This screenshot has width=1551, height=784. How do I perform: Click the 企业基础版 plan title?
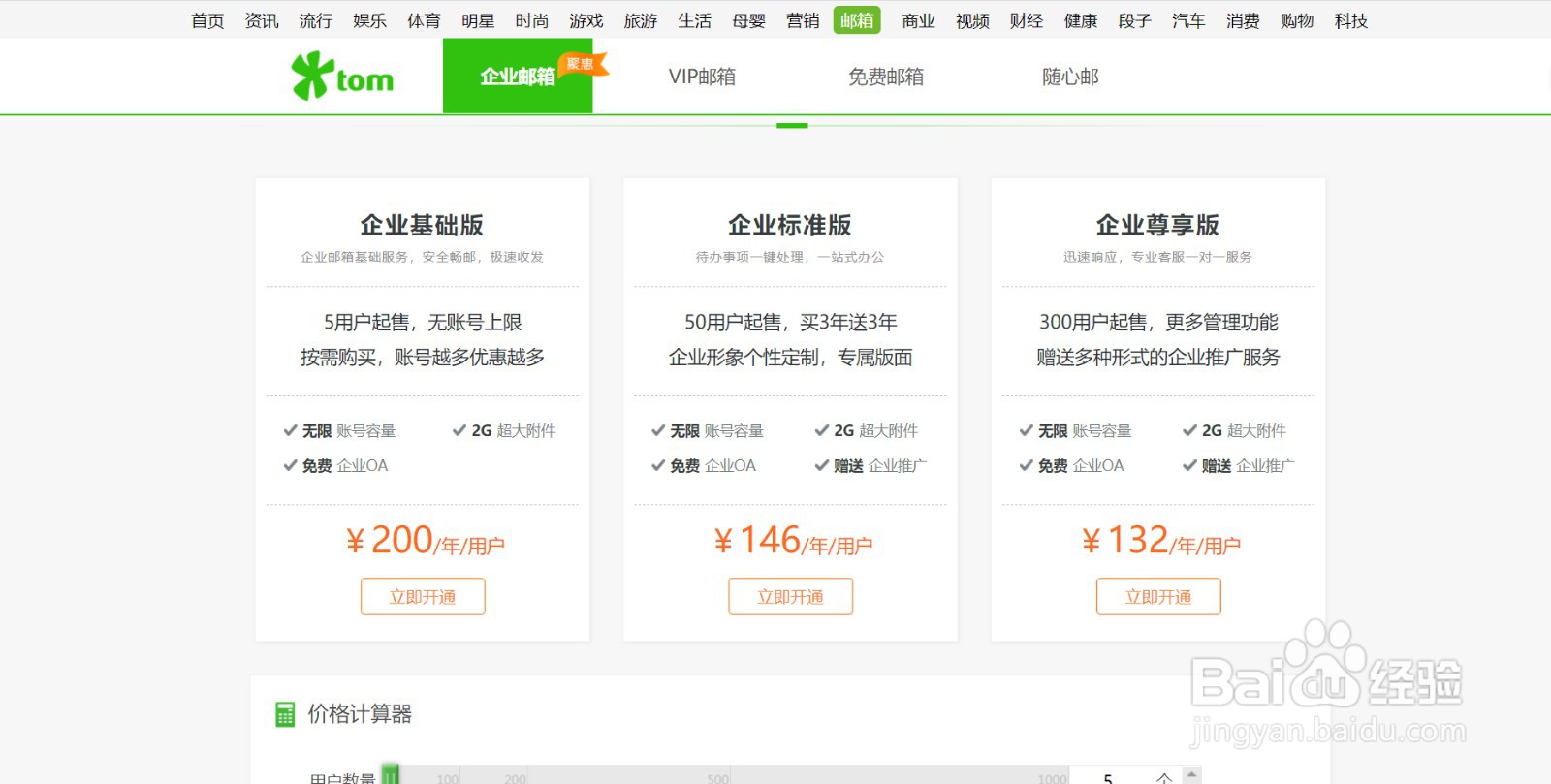coord(422,225)
